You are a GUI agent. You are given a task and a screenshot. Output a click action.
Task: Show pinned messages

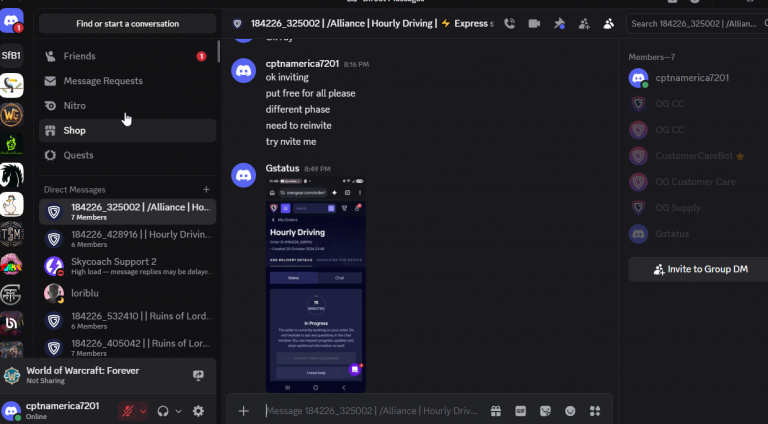(x=559, y=24)
